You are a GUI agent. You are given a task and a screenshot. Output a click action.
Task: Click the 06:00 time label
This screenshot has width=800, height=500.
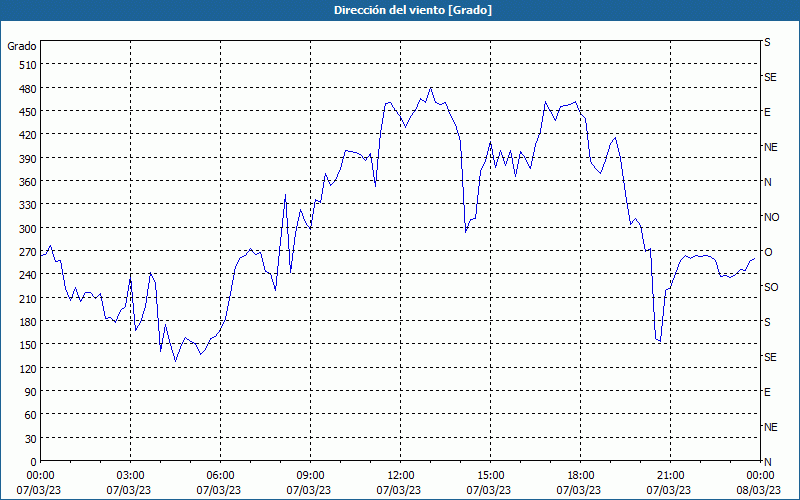click(220, 476)
